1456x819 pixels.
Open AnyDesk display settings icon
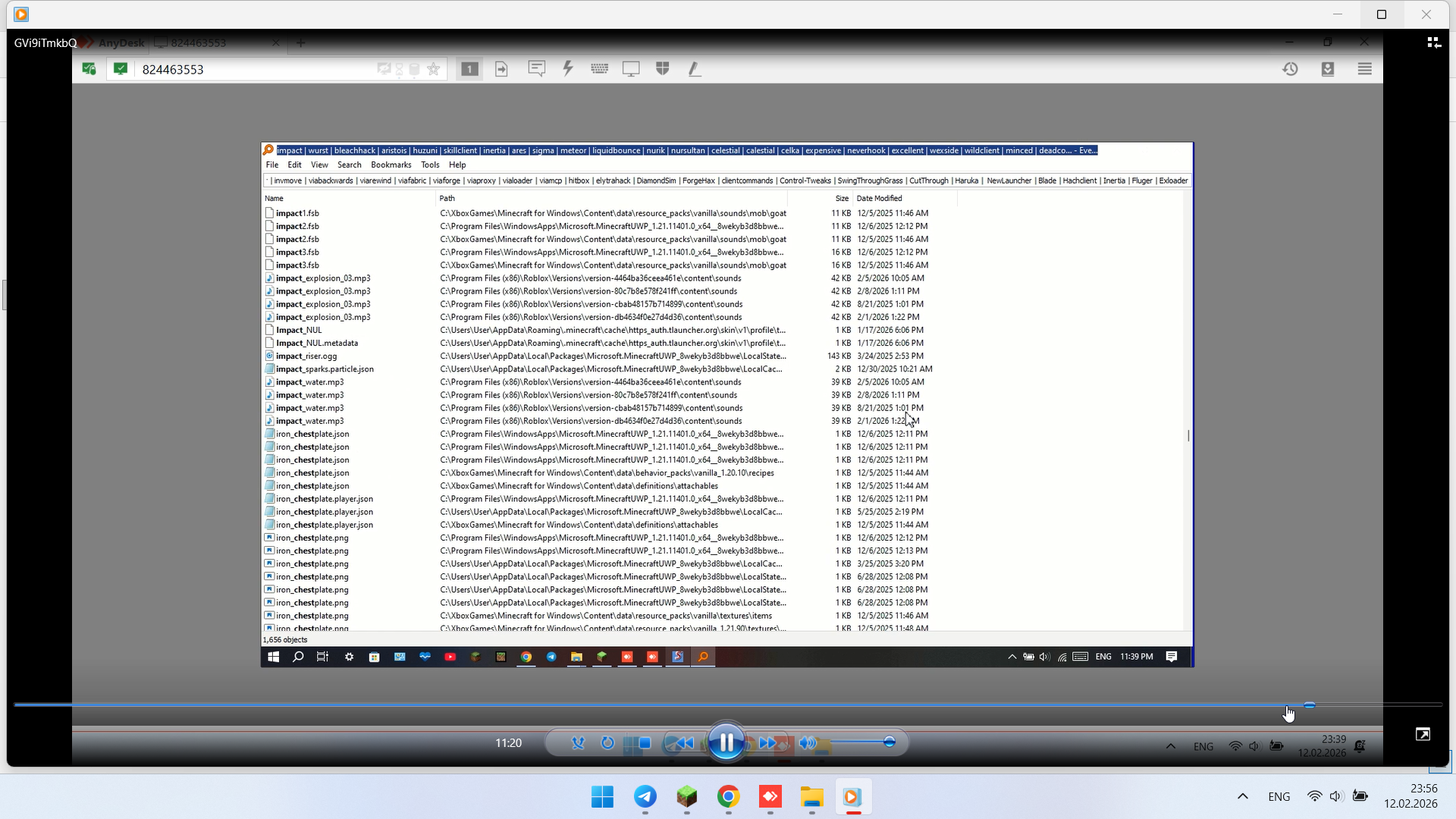630,69
